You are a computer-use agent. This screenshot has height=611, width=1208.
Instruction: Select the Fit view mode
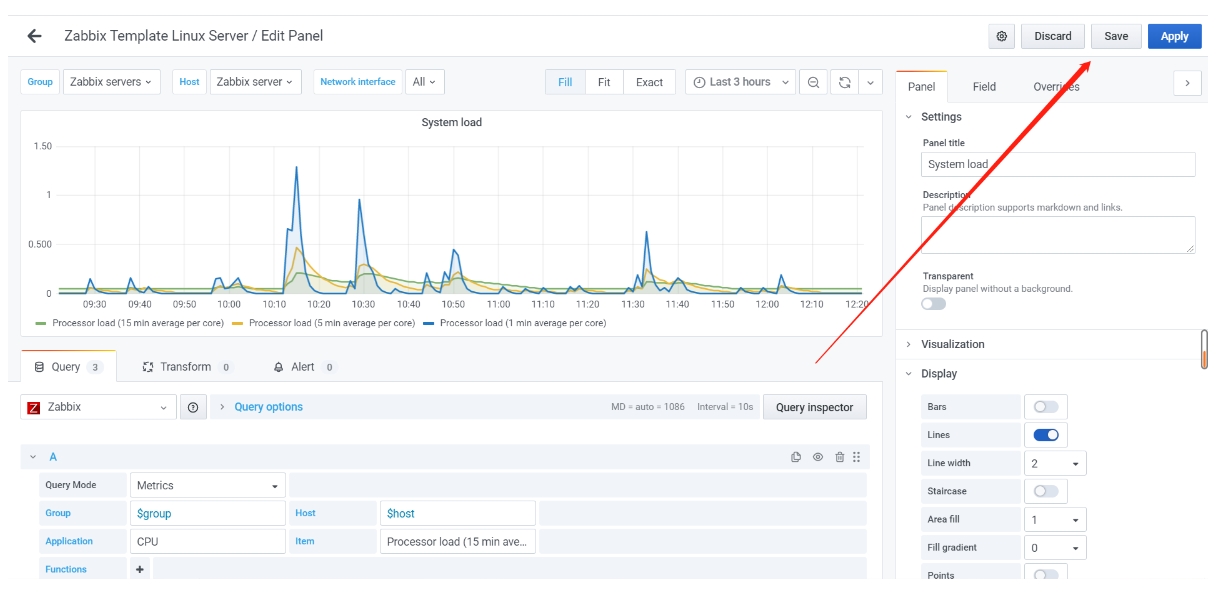pos(604,82)
